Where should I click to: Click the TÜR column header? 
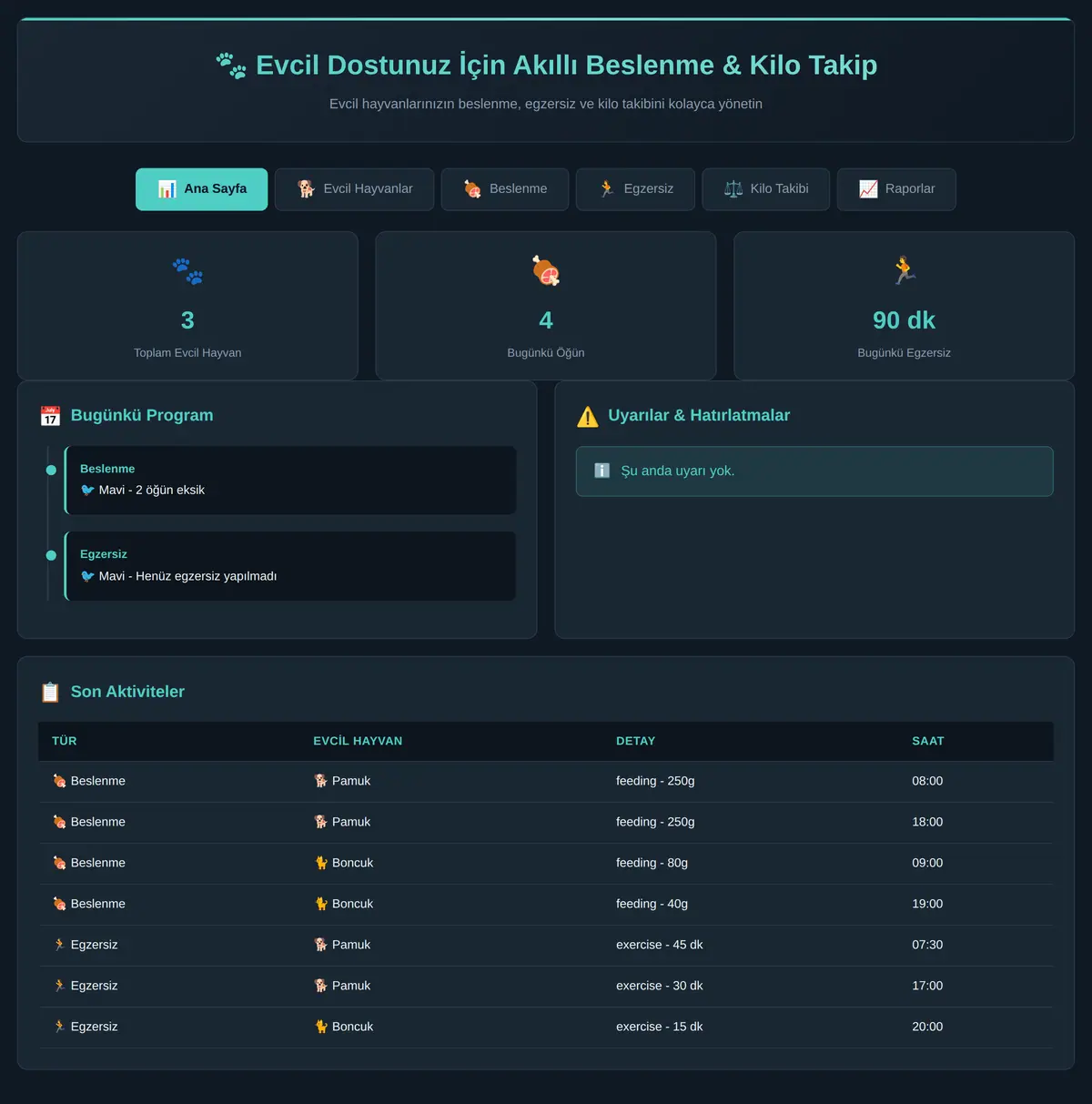65,741
